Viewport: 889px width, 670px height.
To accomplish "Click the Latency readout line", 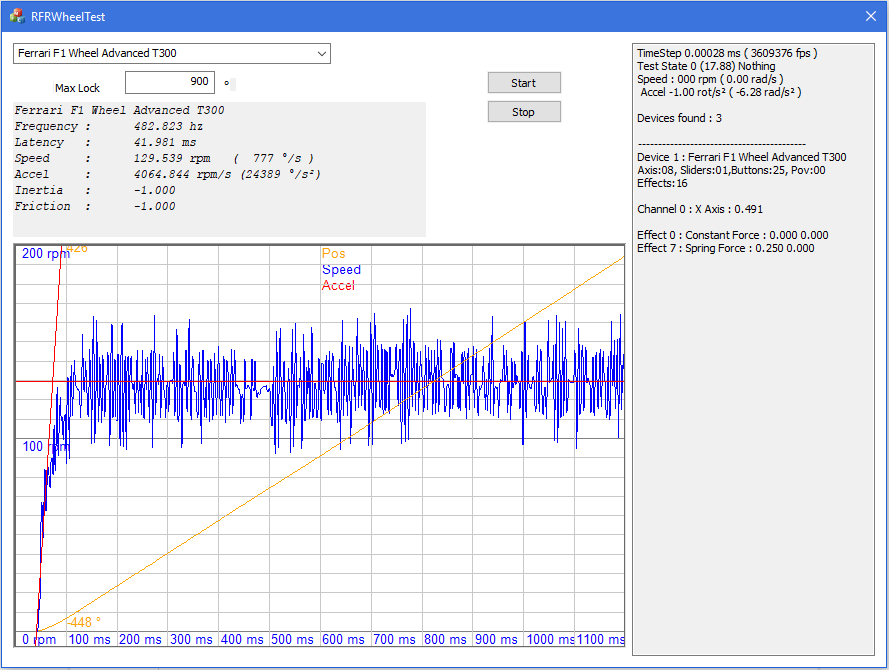I will 105,143.
